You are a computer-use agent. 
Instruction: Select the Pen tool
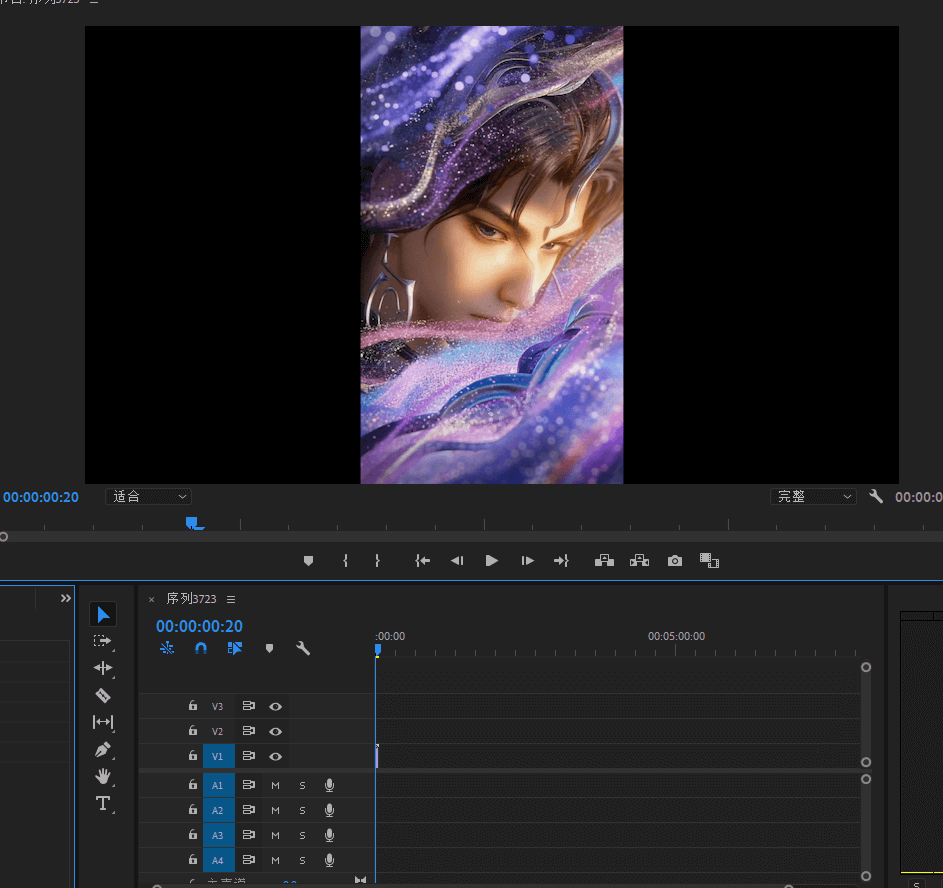(x=103, y=749)
